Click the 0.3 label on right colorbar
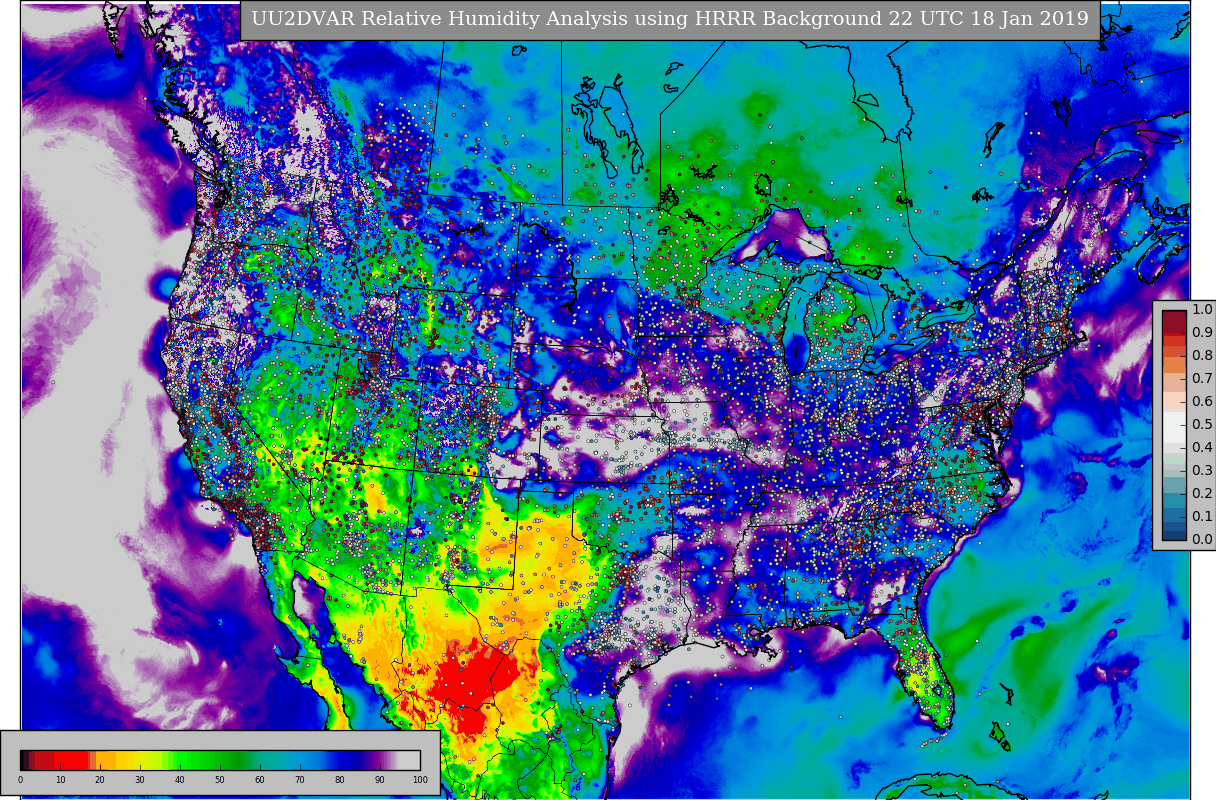 tap(1202, 471)
